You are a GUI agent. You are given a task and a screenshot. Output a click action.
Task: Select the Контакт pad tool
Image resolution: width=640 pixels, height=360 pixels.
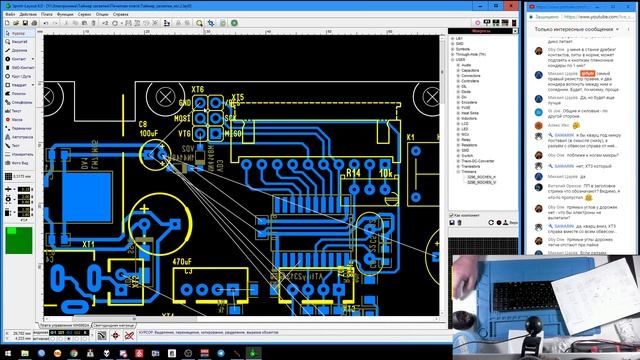[16, 59]
